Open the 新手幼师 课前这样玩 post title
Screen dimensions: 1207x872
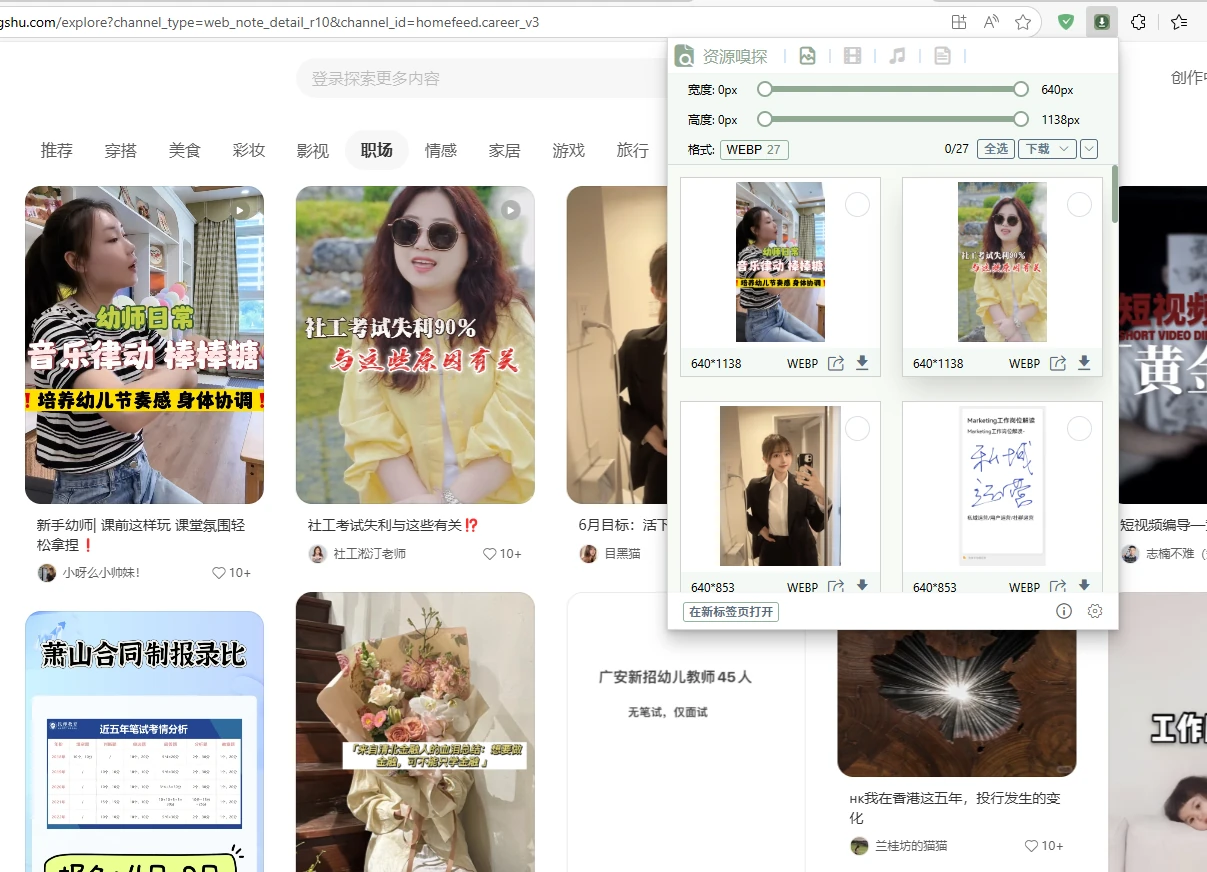[141, 535]
